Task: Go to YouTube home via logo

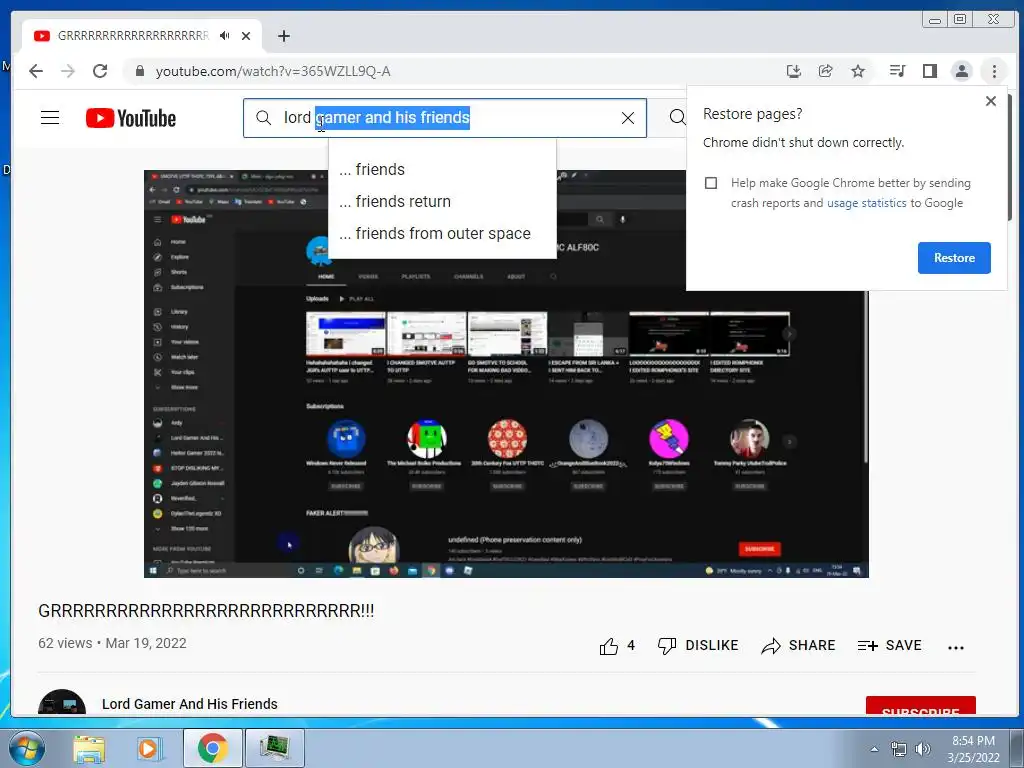Action: pos(131,118)
